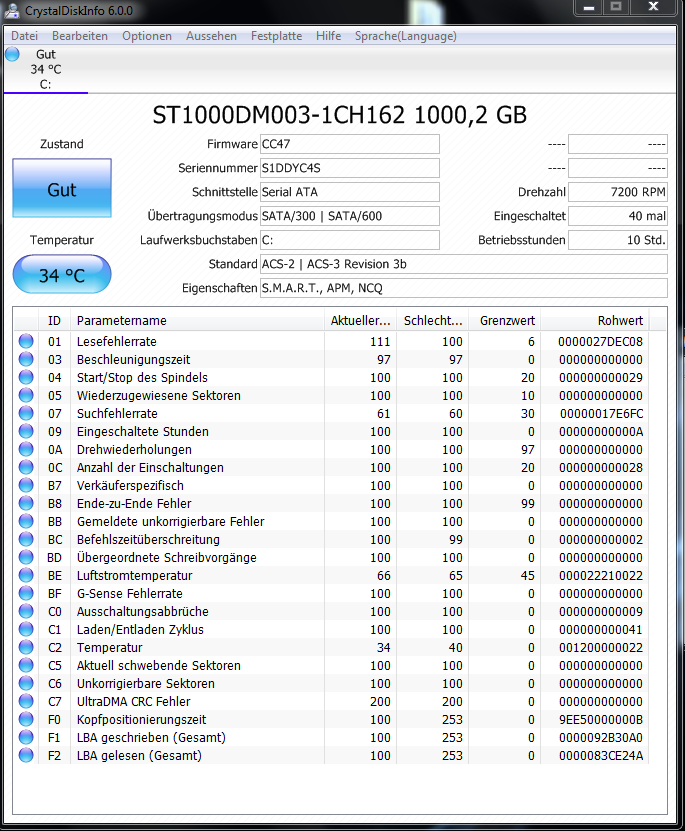Click the blue status orb on the drive tab
Image resolution: width=685 pixels, height=831 pixels.
(x=13, y=54)
